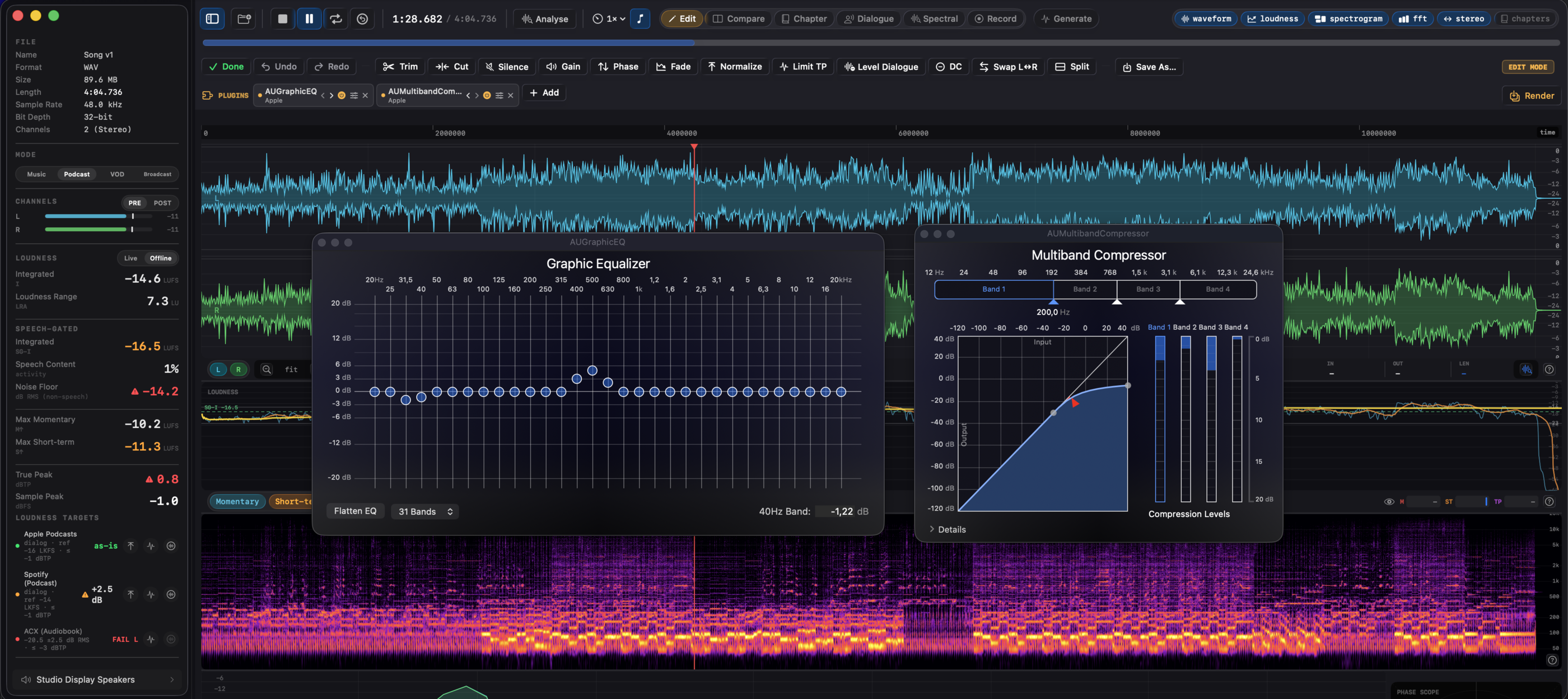Viewport: 1568px width, 699px height.
Task: Expand Details in Multiband Compressor
Action: (948, 529)
